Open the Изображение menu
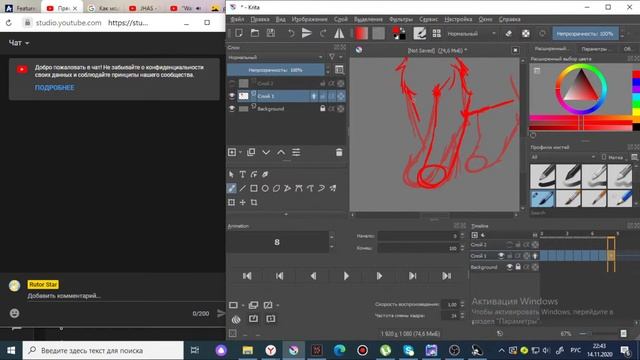Screen dimensions: 640x360 (x=309, y=19)
